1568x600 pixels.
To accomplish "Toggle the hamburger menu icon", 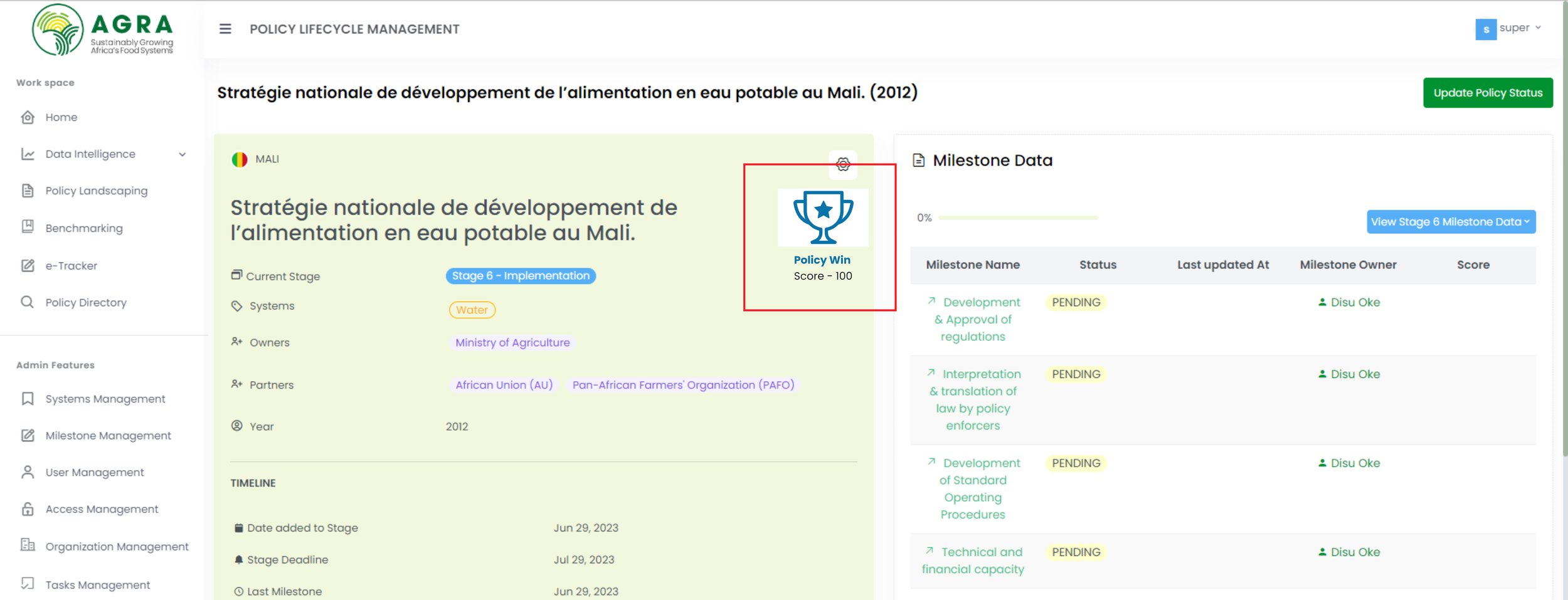I will [225, 29].
